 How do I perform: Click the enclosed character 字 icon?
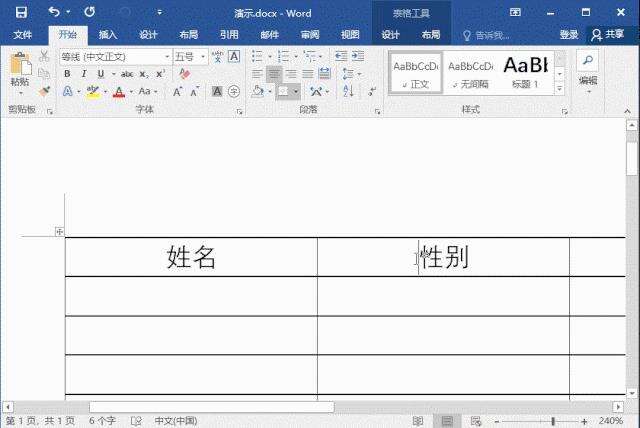click(234, 91)
